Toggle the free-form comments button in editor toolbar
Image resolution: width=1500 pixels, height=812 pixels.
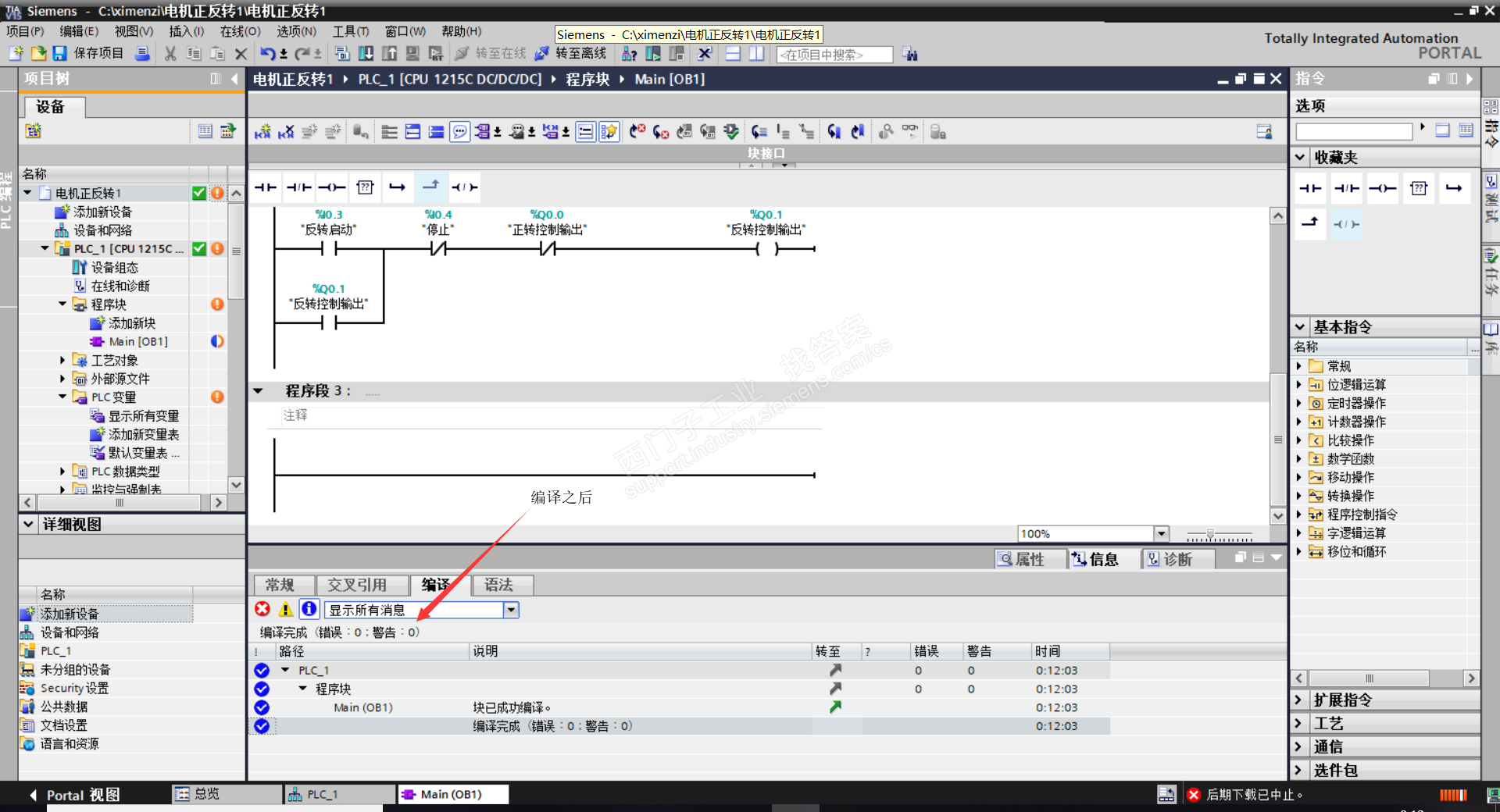click(x=460, y=132)
